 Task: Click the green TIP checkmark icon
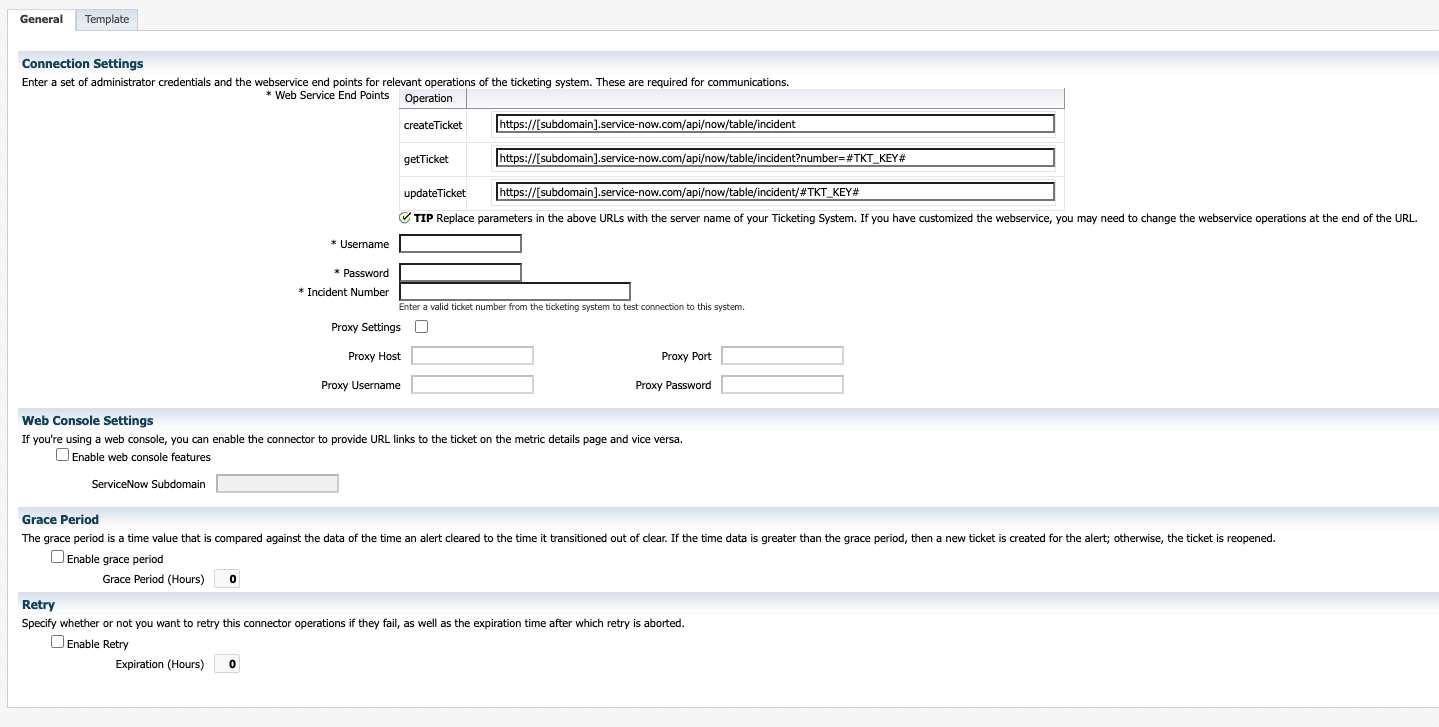coord(403,216)
